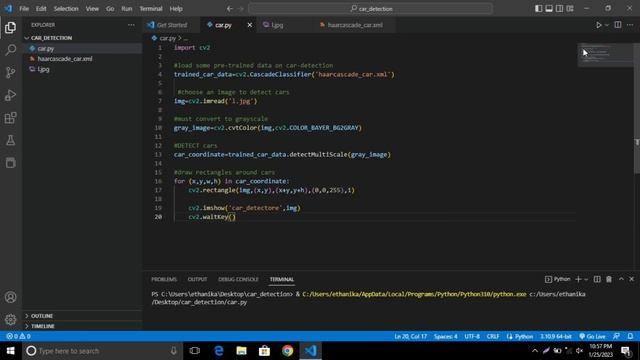Click Ln 20, Col 17 status entry
Screen dimensions: 640x360
pyautogui.click(x=410, y=336)
